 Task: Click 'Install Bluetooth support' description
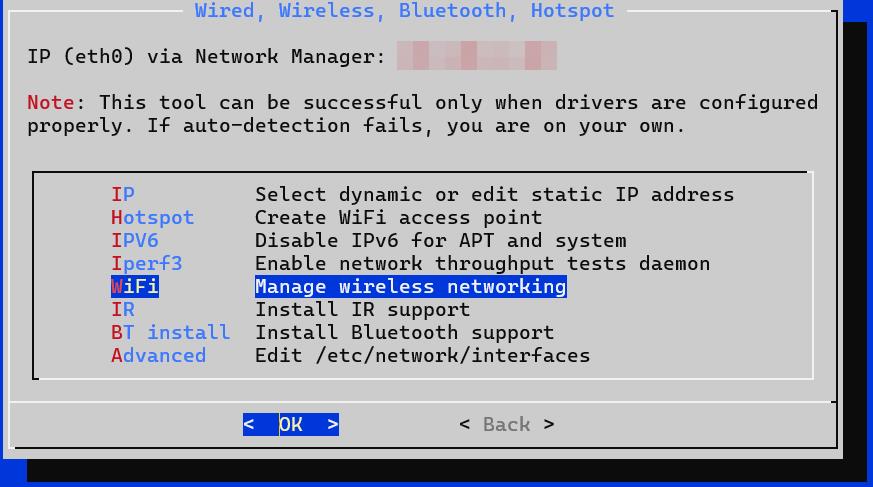coord(405,332)
